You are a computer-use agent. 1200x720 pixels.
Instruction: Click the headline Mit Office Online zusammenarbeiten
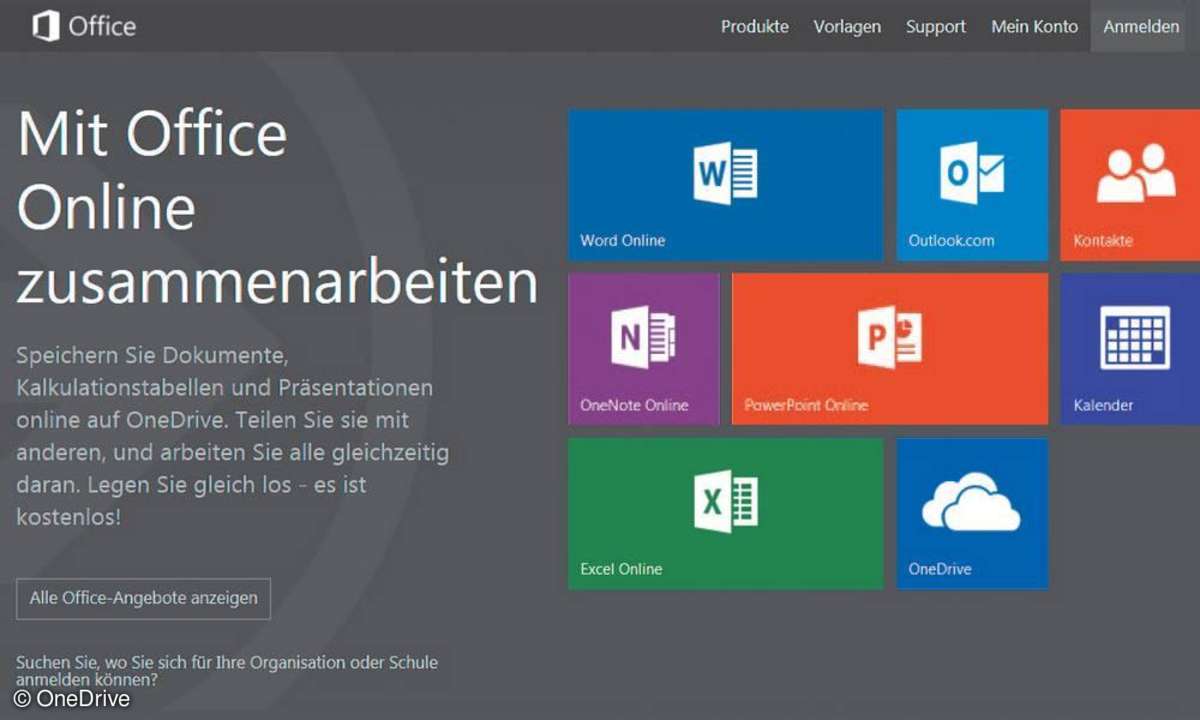click(x=277, y=208)
